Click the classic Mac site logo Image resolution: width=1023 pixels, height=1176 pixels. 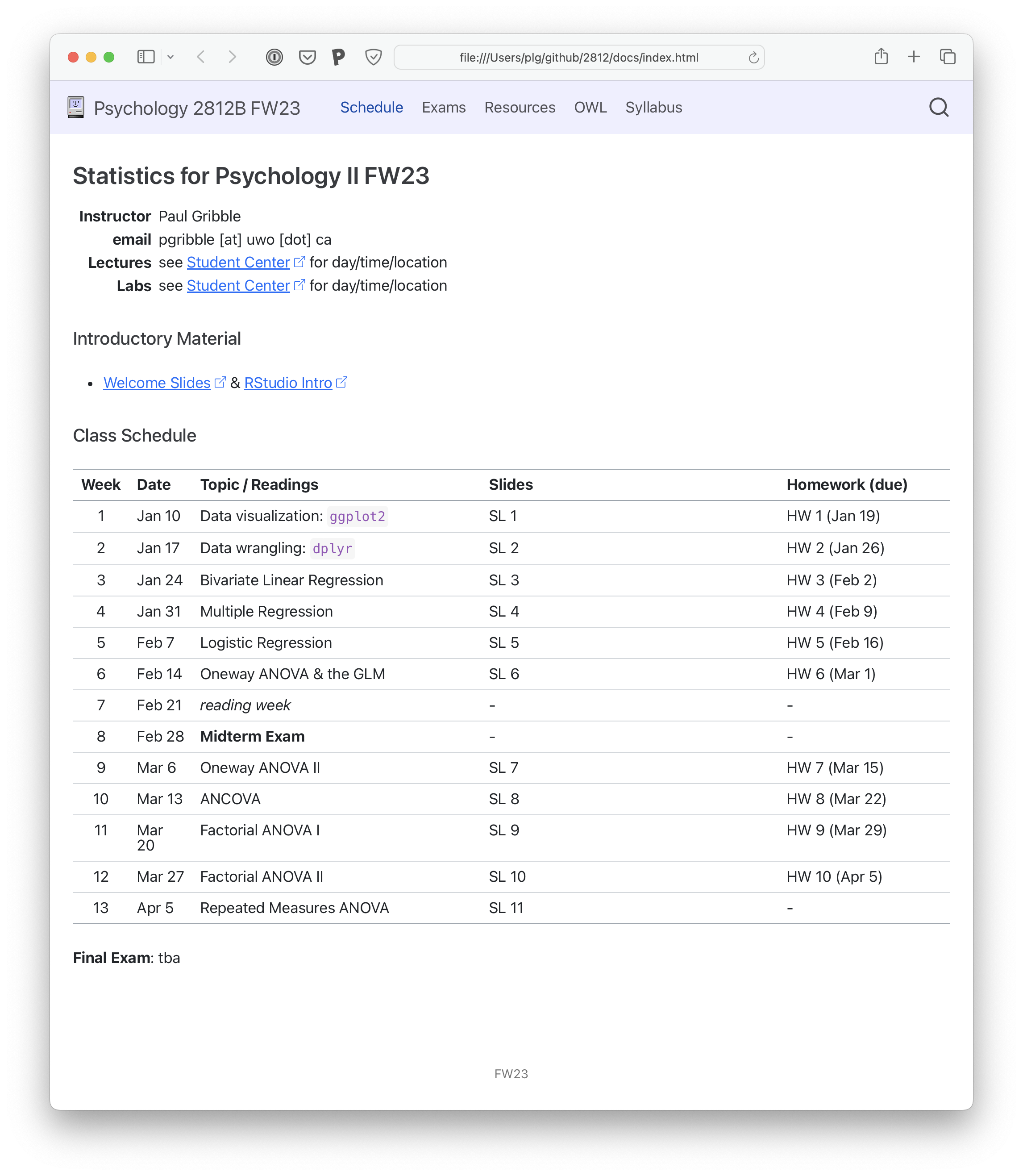76,108
